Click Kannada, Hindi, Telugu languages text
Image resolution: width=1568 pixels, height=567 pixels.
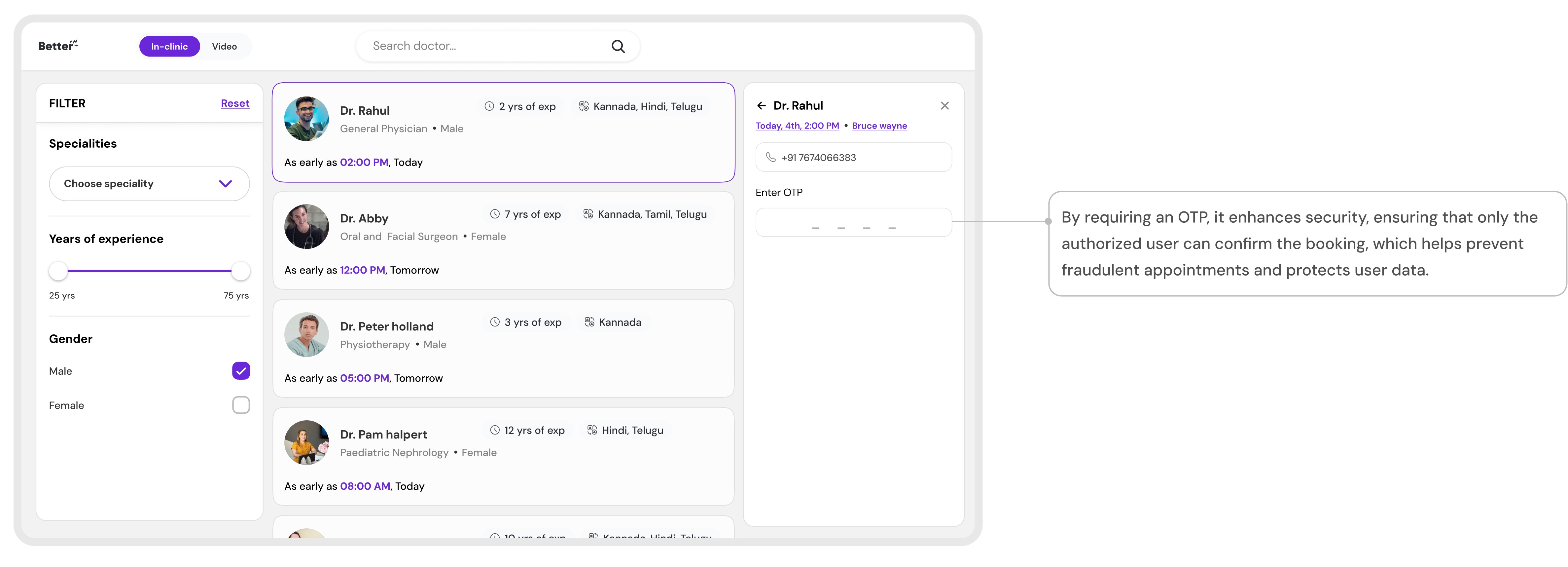pyautogui.click(x=648, y=107)
